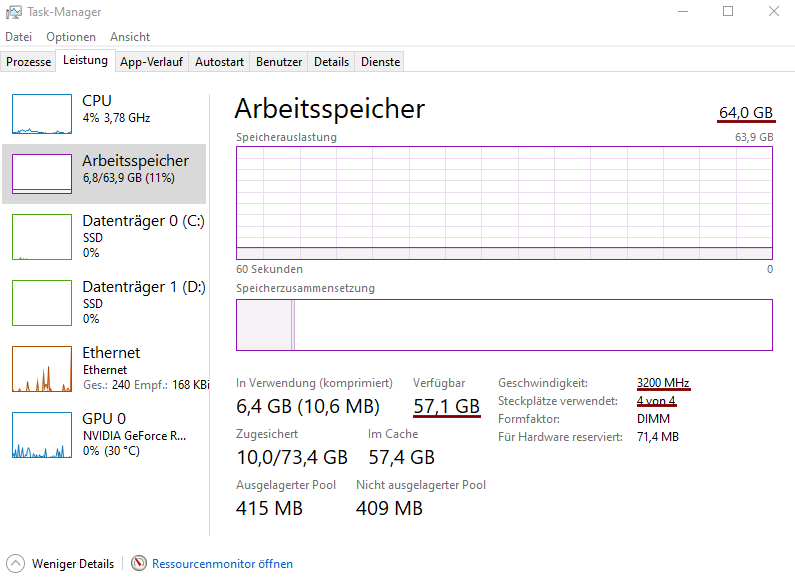Screen dimensions: 795x585
Task: Select the CPU performance graph thumbnail
Action: (x=42, y=114)
